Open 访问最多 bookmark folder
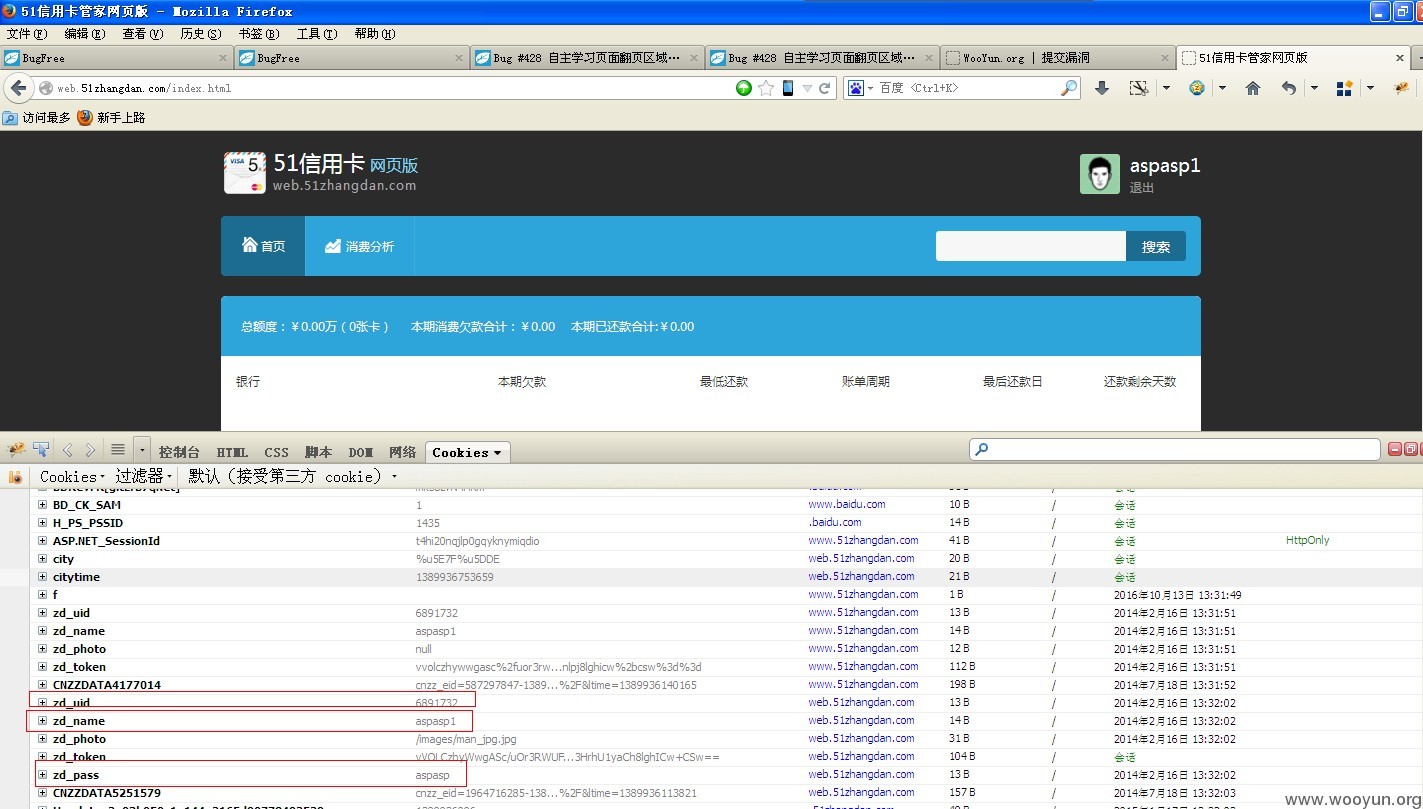 (37, 117)
